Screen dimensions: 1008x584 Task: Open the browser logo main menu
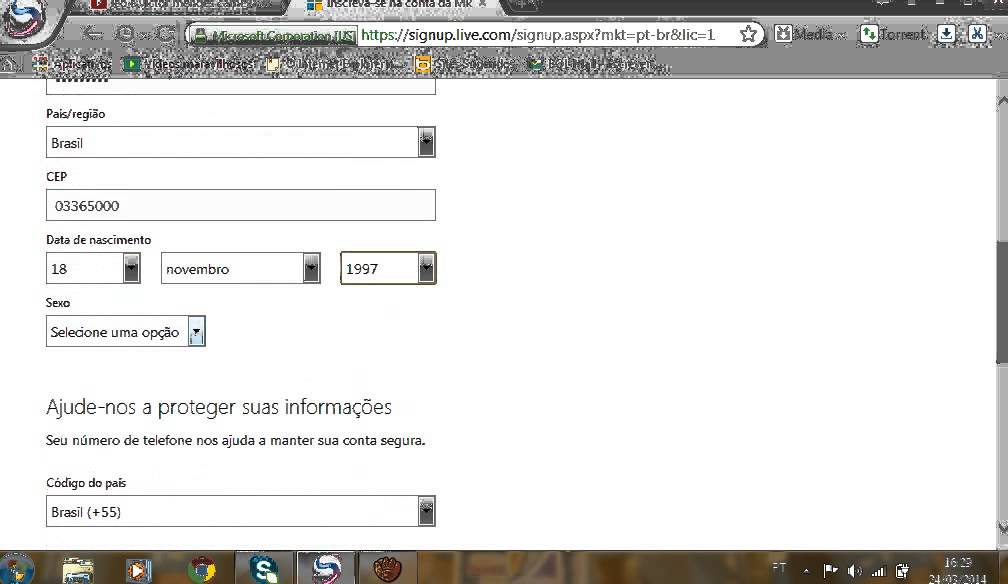26,19
